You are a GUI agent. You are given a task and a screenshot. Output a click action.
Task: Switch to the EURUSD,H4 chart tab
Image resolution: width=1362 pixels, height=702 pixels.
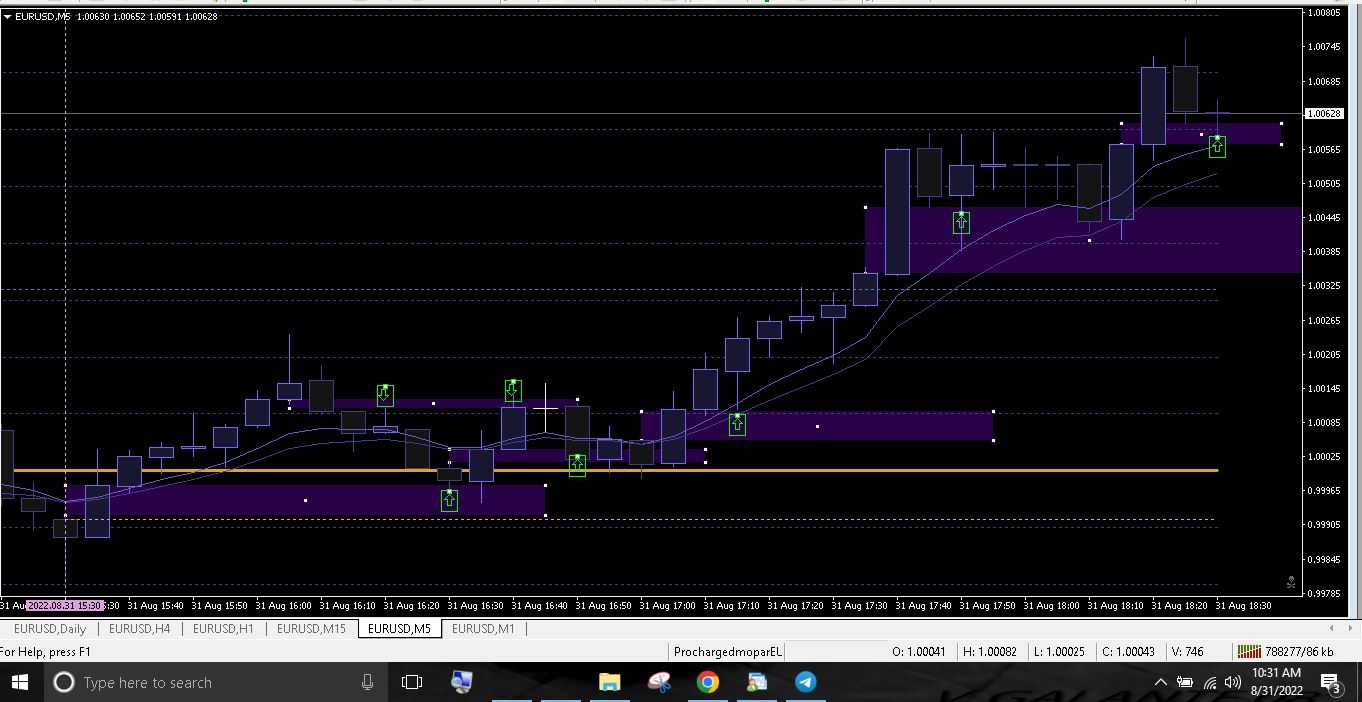click(x=139, y=629)
